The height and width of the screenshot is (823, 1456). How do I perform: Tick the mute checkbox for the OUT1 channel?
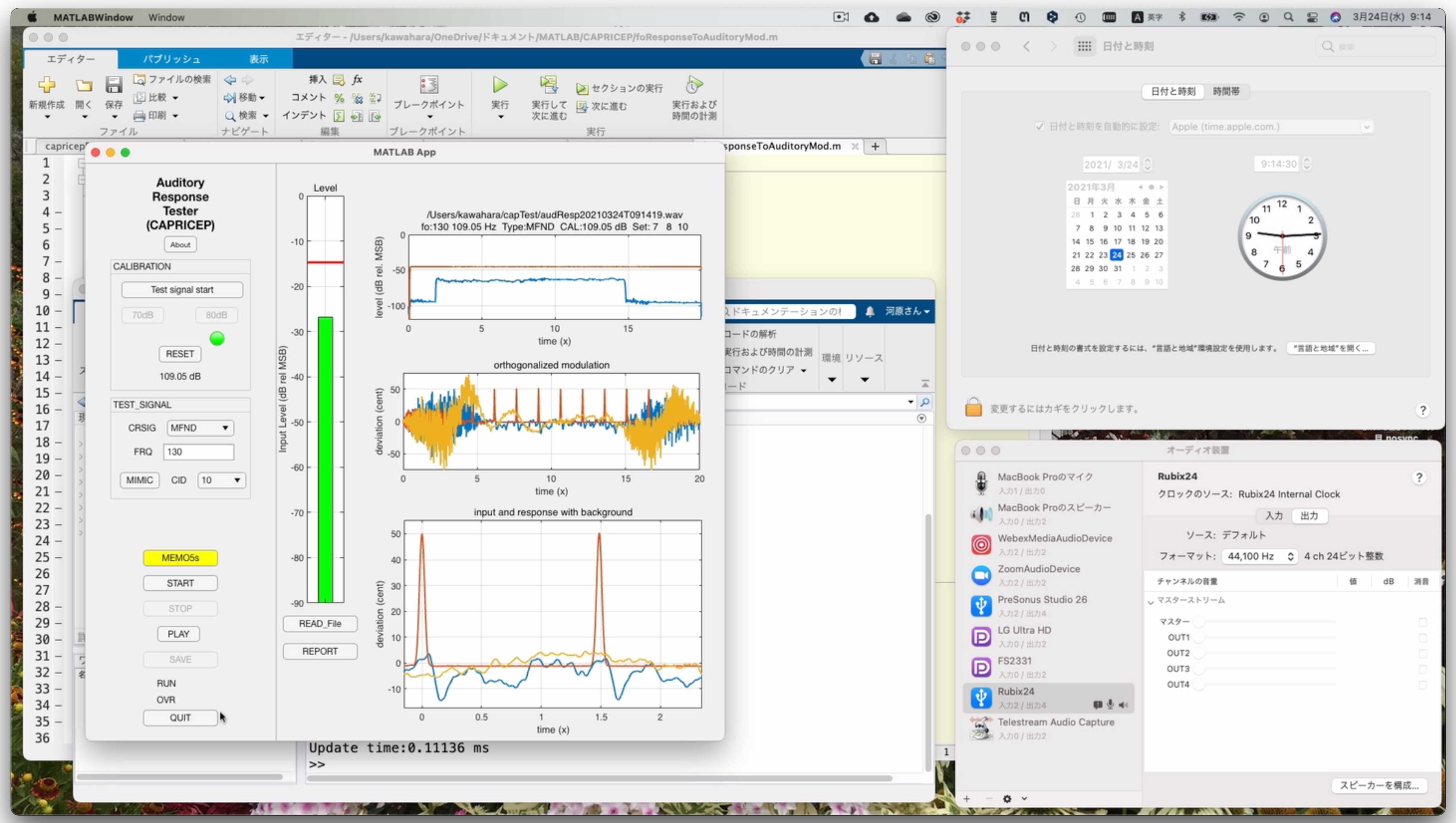[x=1423, y=638]
